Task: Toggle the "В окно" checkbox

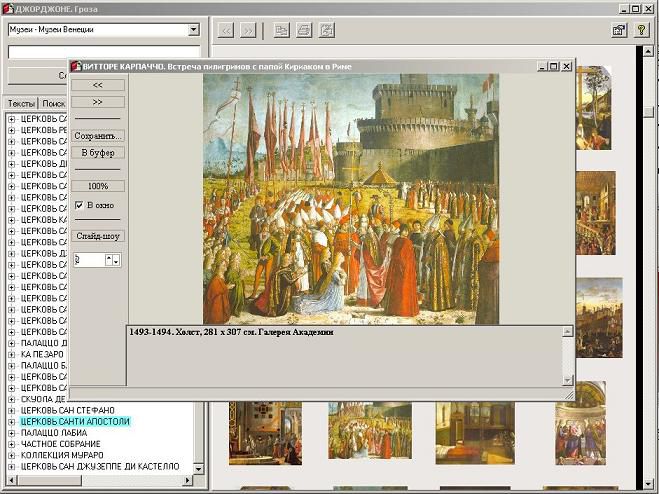Action: (79, 205)
